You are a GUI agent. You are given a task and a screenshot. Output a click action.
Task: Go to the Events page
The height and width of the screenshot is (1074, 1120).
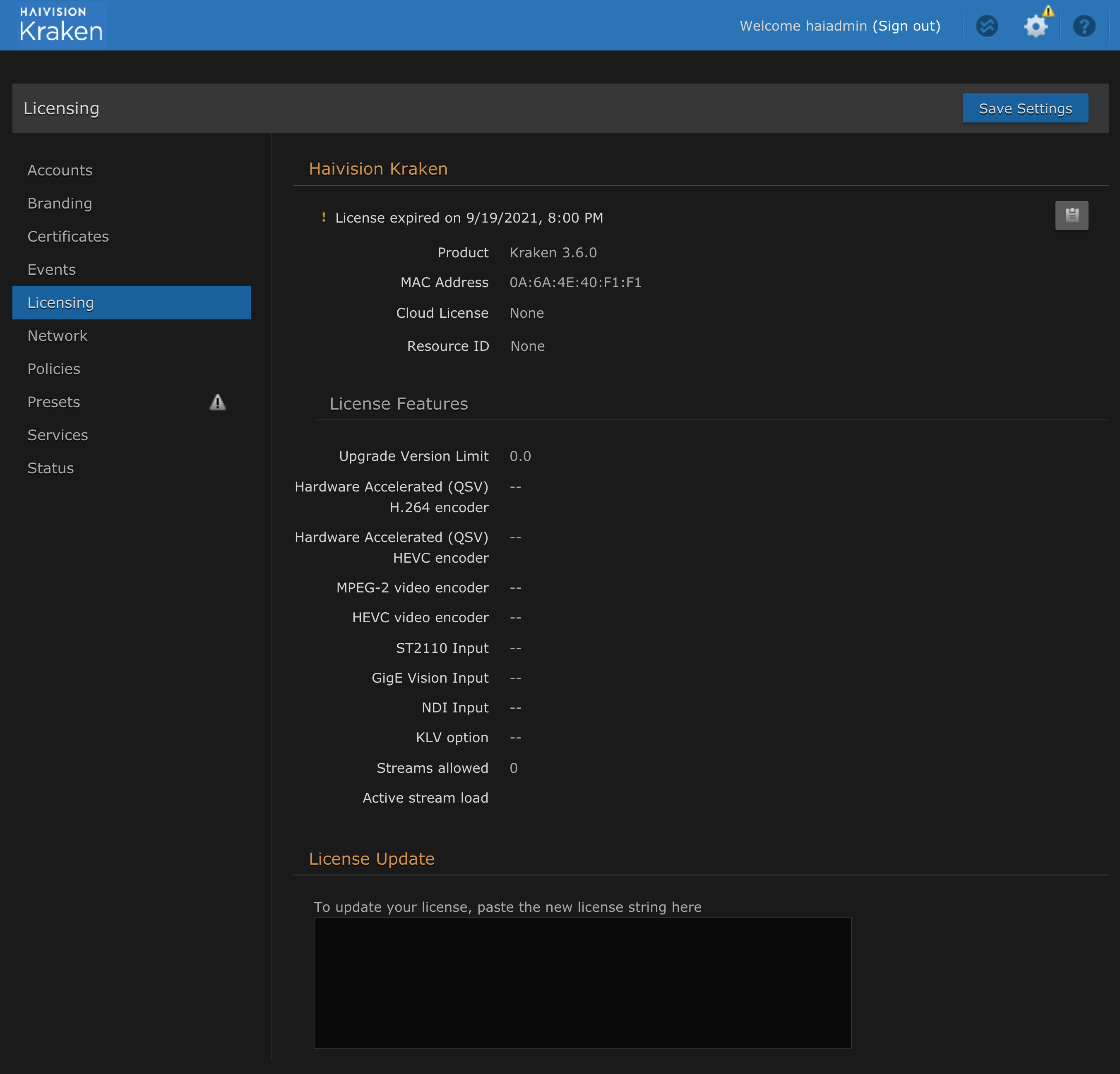pyautogui.click(x=51, y=269)
